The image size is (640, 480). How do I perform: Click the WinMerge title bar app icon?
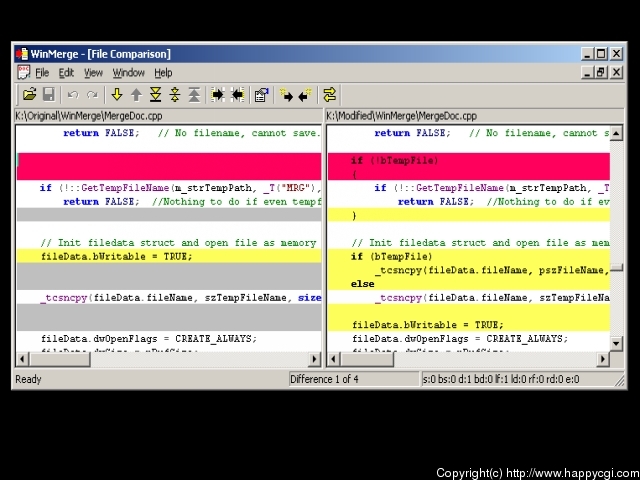22,54
